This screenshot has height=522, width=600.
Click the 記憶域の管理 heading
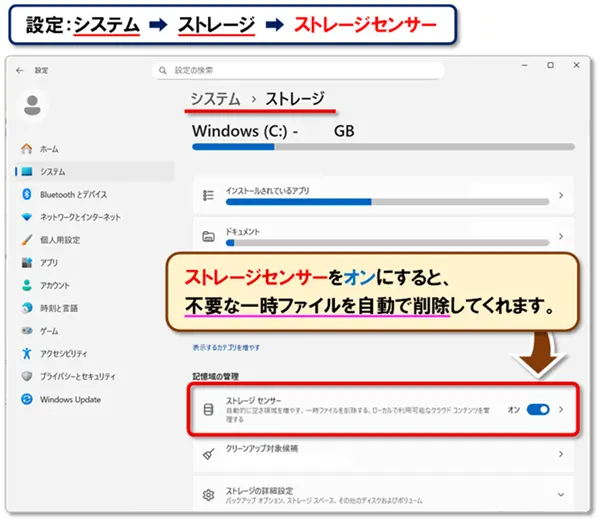click(215, 377)
